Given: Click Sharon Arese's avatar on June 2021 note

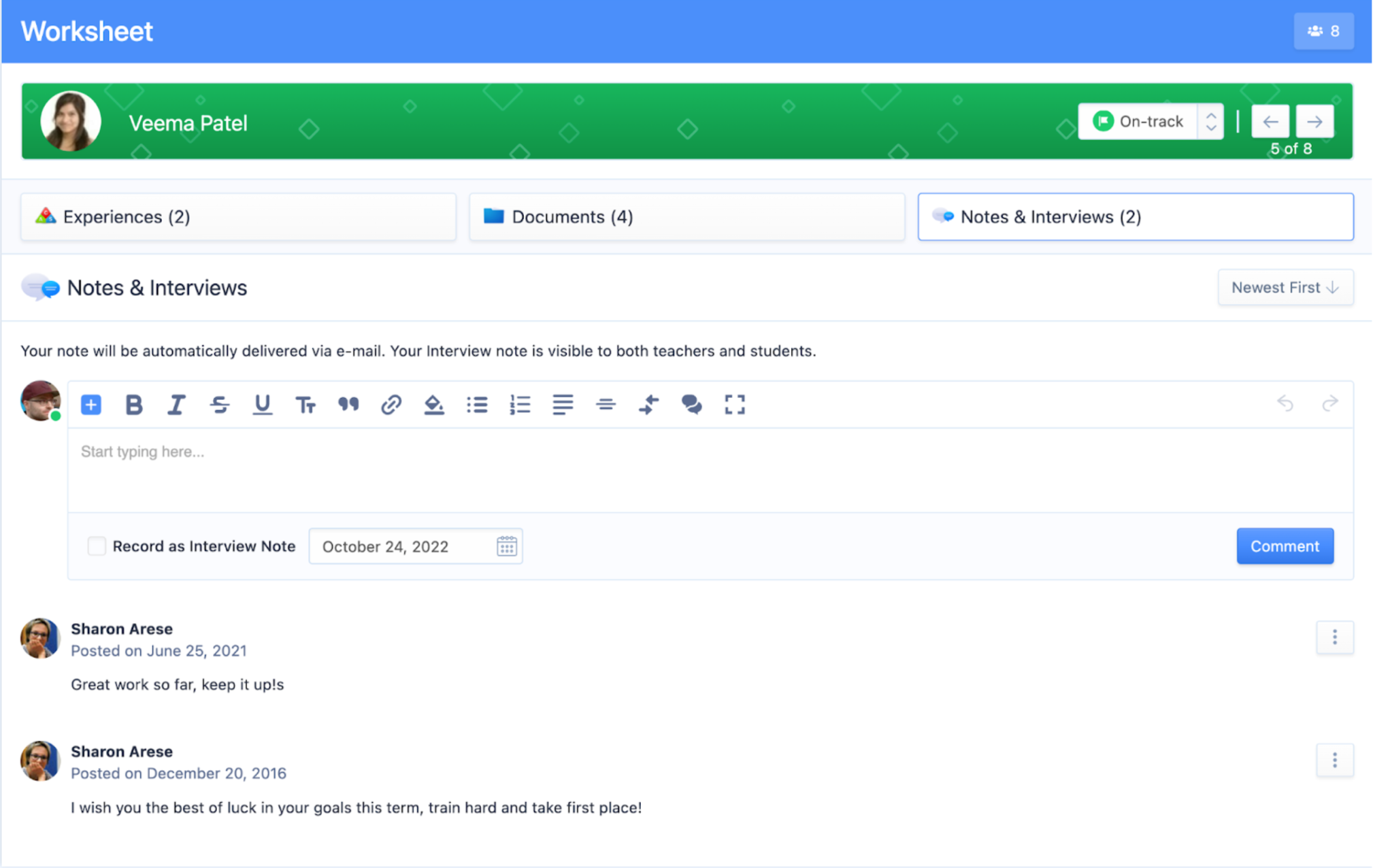Looking at the screenshot, I should coord(40,638).
